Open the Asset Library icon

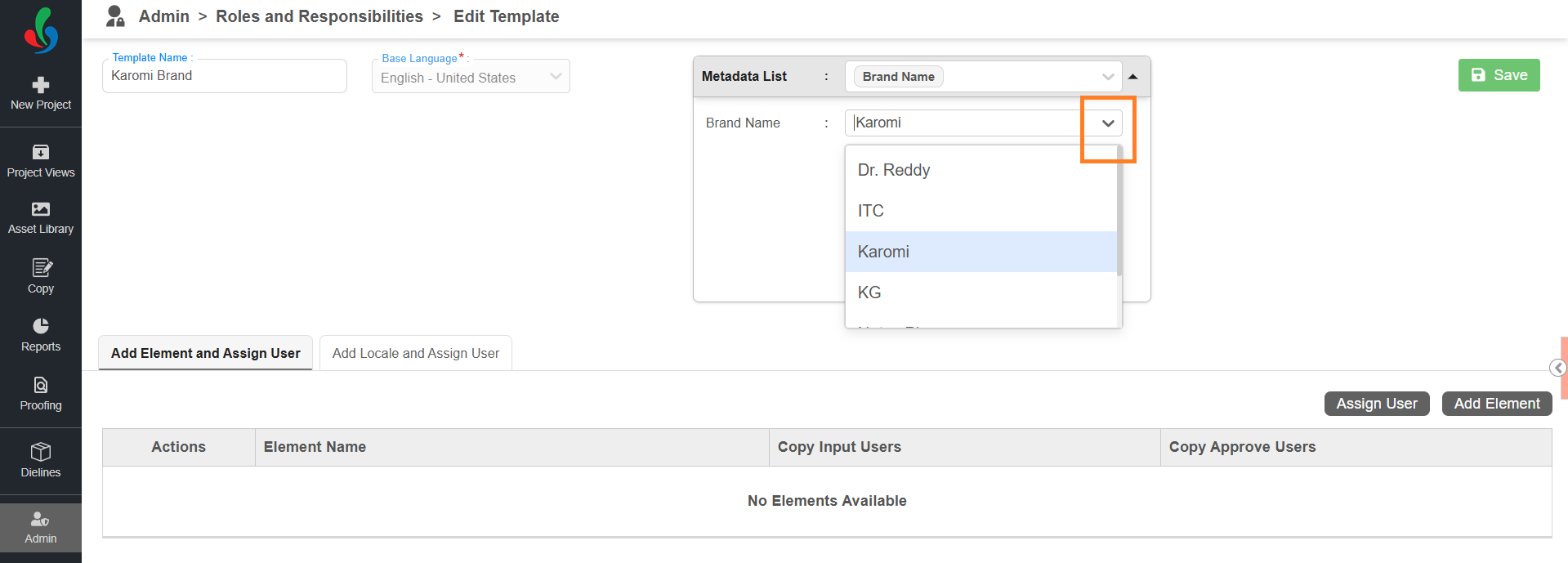[x=41, y=209]
